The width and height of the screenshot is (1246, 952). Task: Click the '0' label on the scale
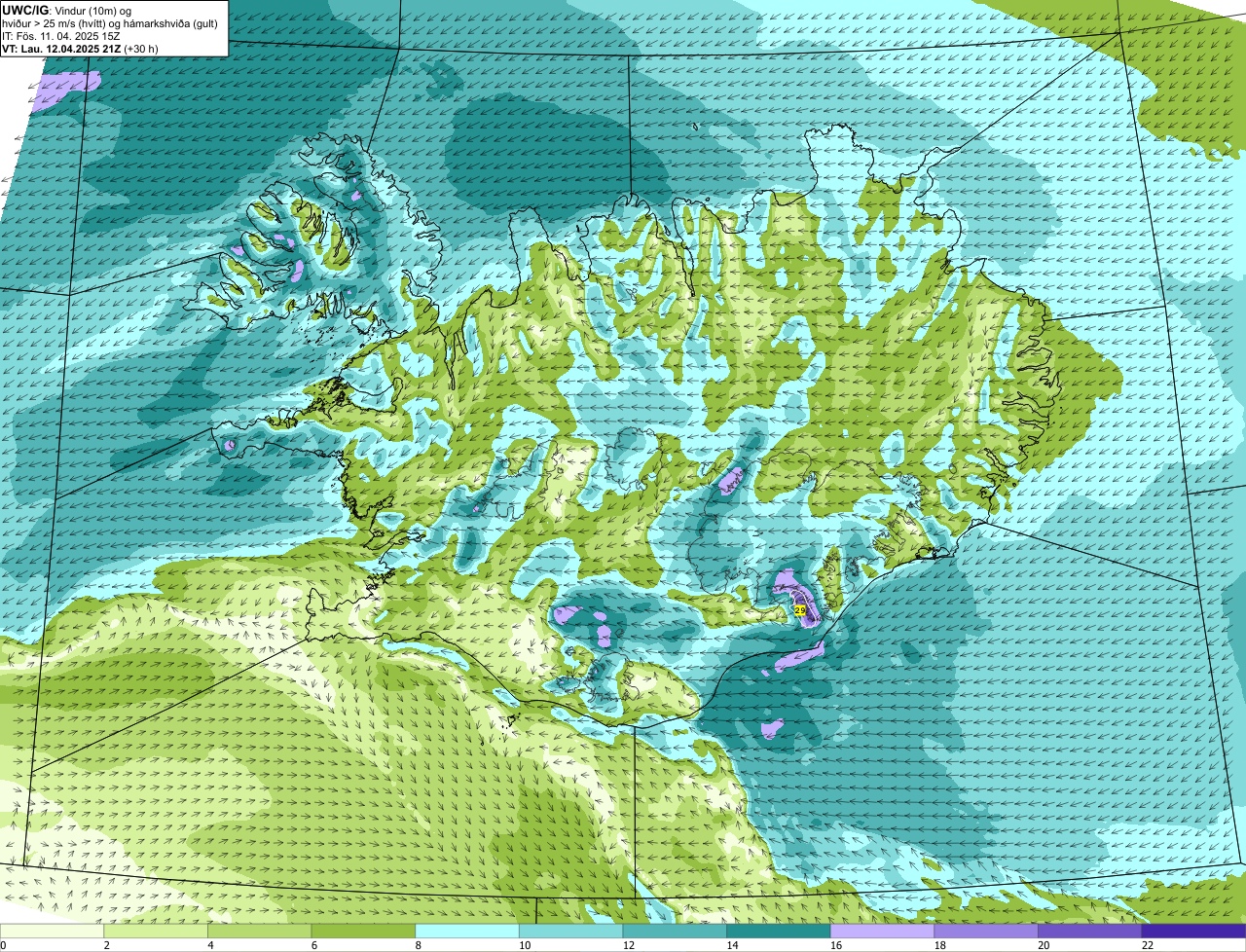(x=4, y=945)
